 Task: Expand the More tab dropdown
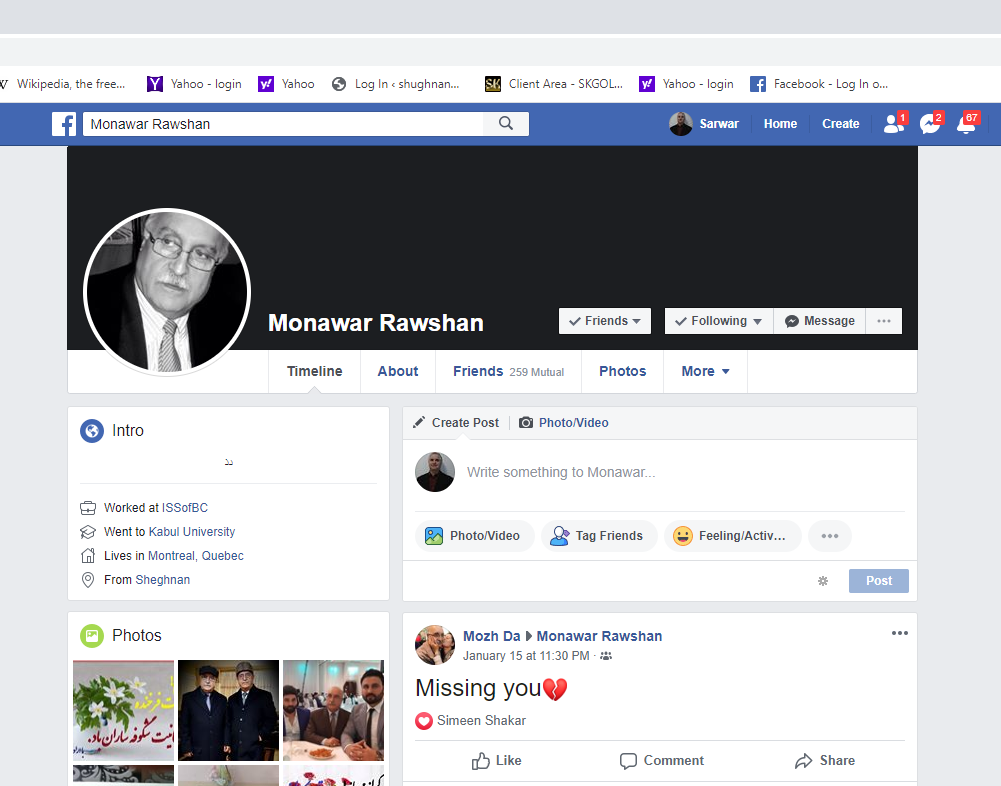[x=705, y=372]
